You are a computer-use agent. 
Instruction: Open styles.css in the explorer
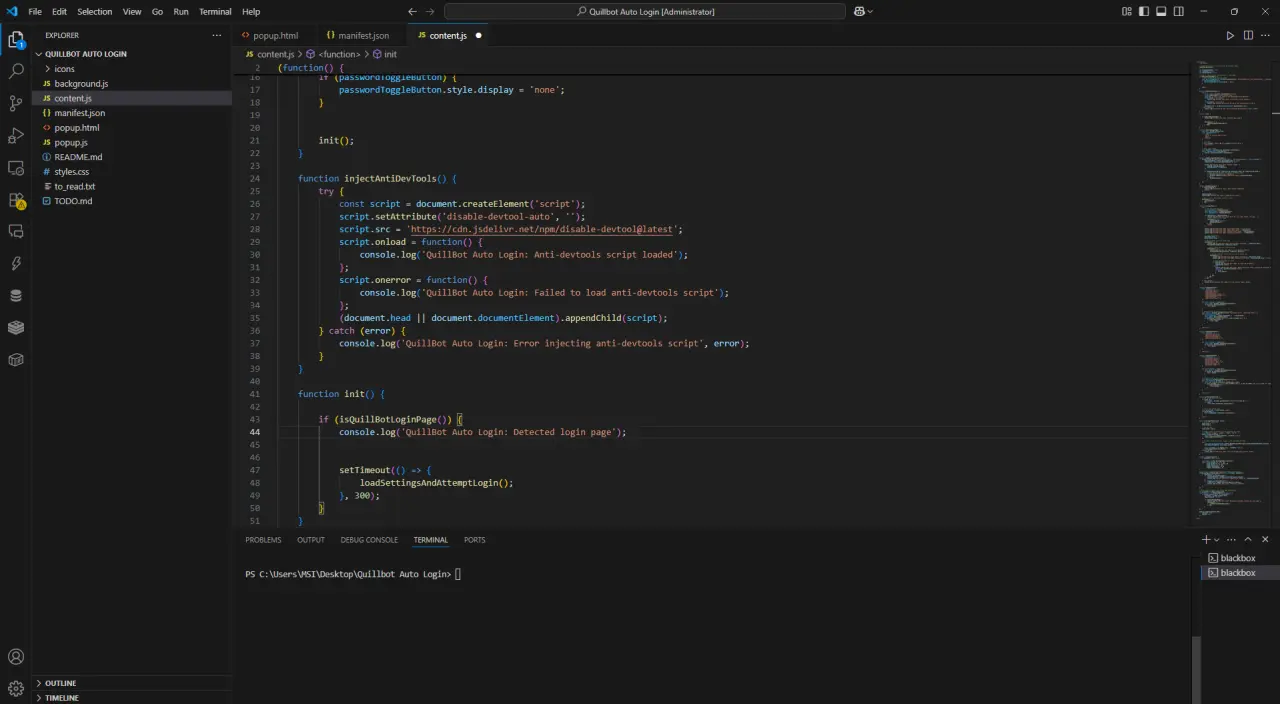click(132, 171)
